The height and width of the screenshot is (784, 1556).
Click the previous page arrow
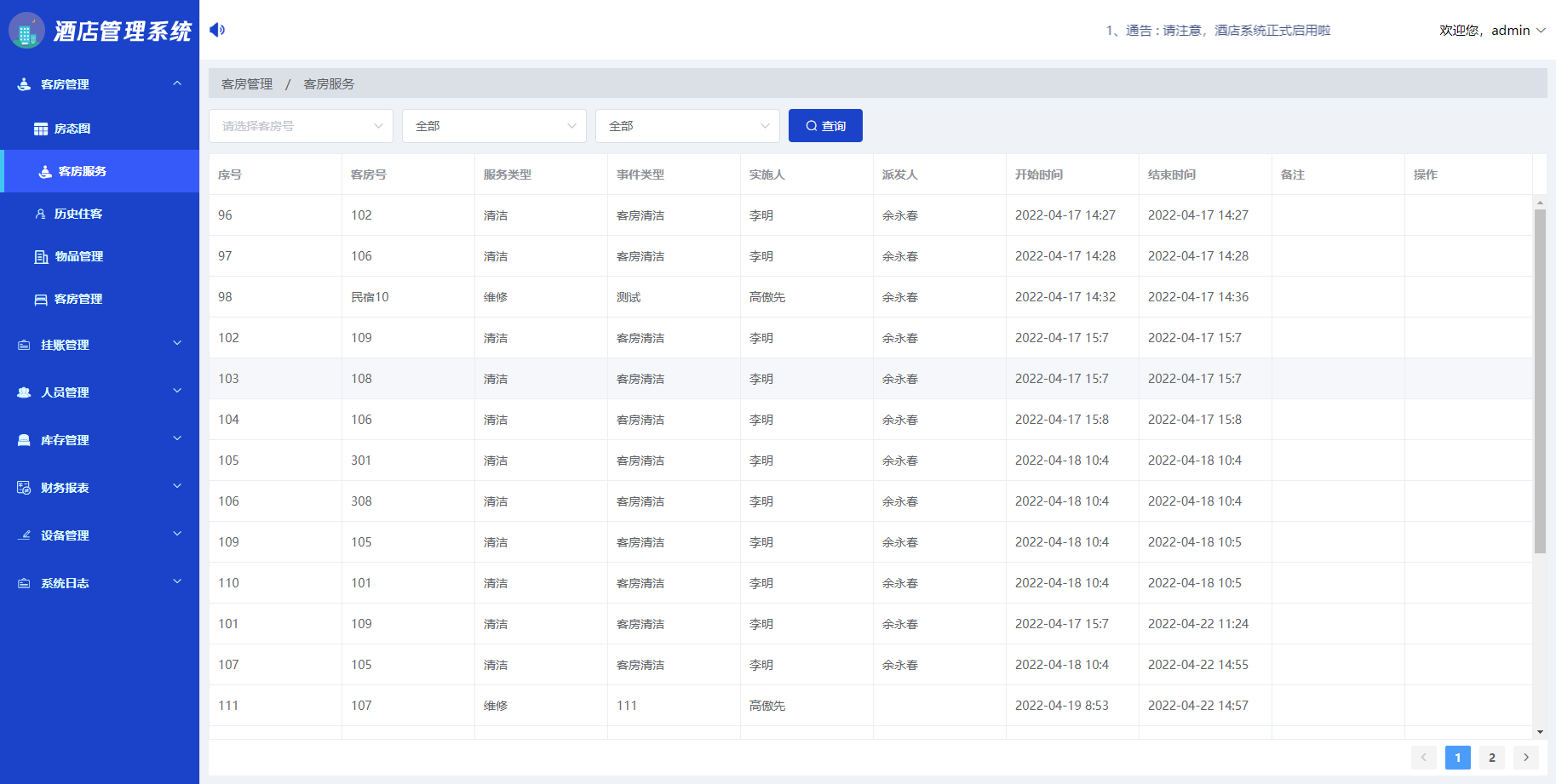click(1423, 758)
